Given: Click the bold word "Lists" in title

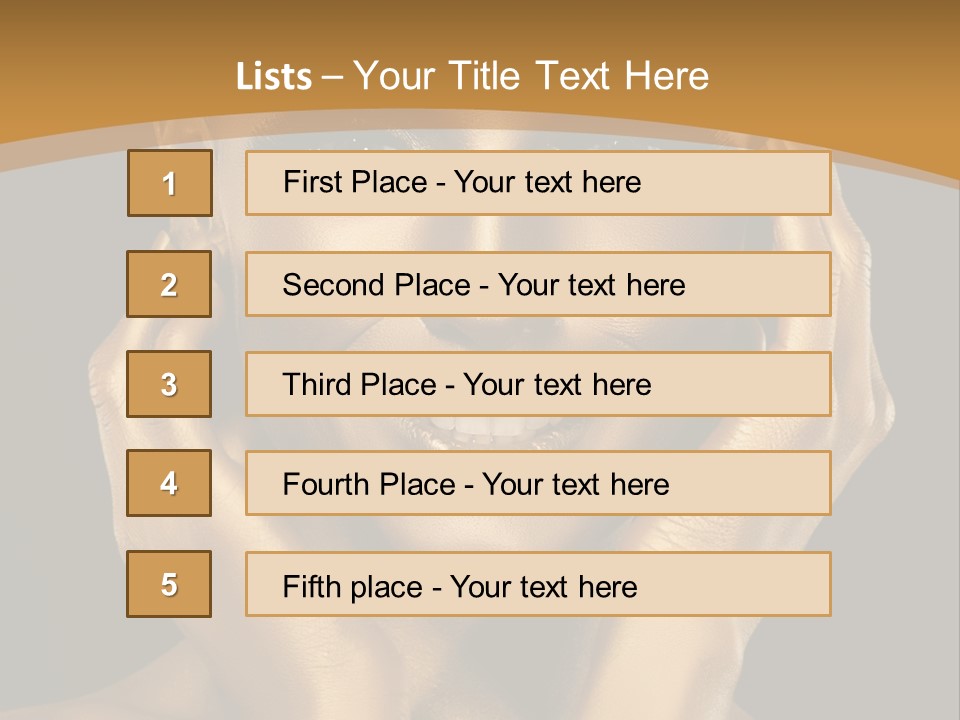Looking at the screenshot, I should pyautogui.click(x=274, y=77).
